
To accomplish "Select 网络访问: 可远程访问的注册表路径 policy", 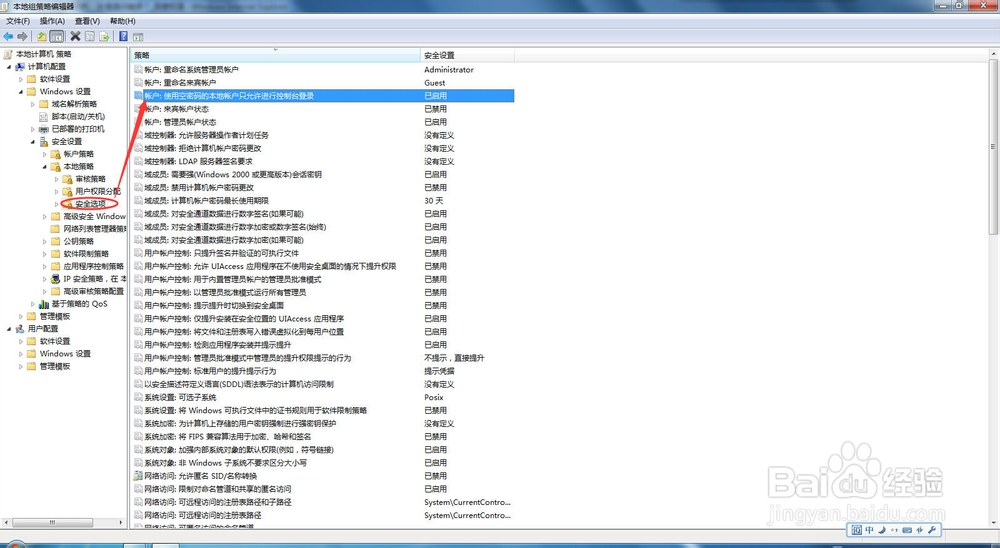I will tap(323, 515).
